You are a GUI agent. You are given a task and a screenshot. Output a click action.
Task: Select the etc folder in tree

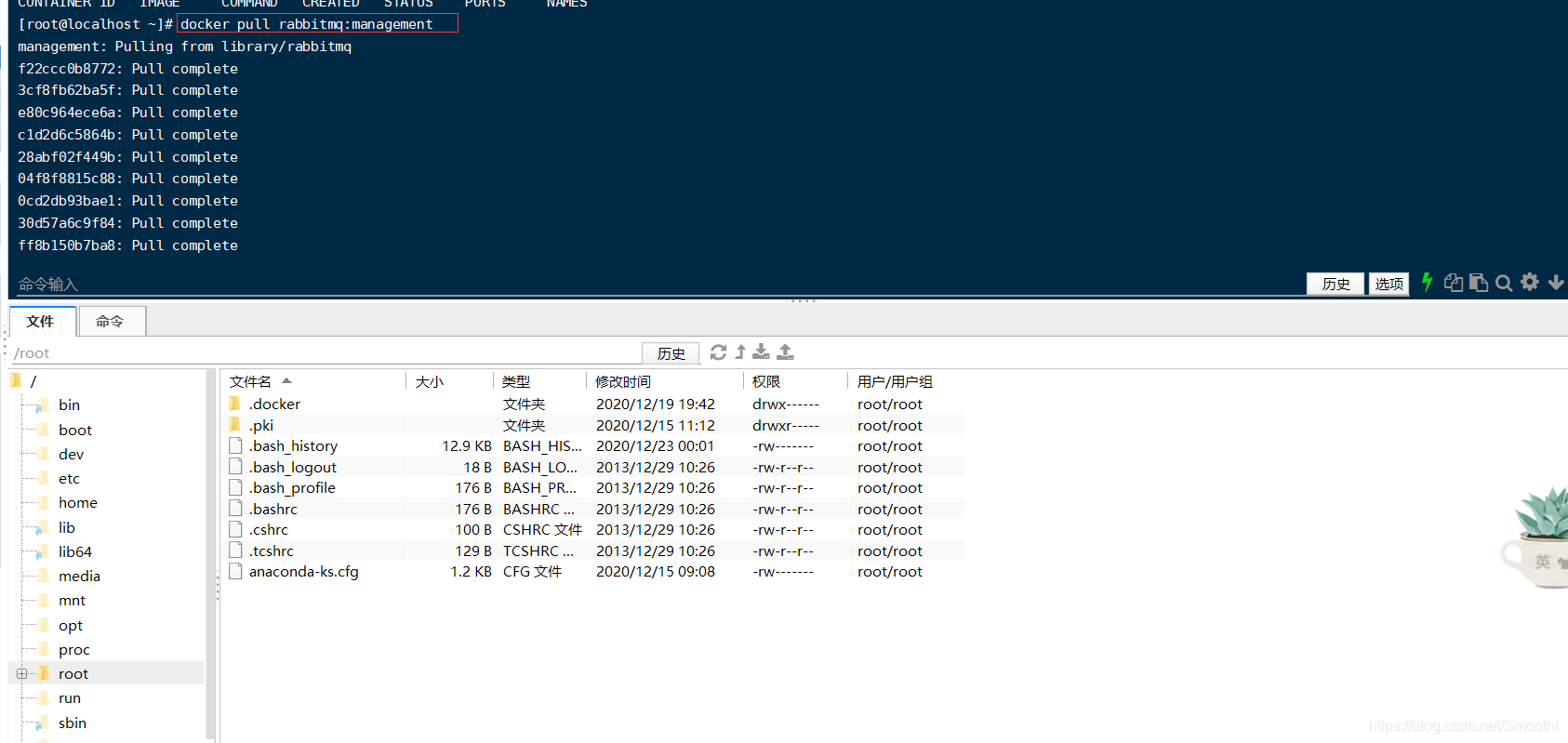click(x=69, y=478)
